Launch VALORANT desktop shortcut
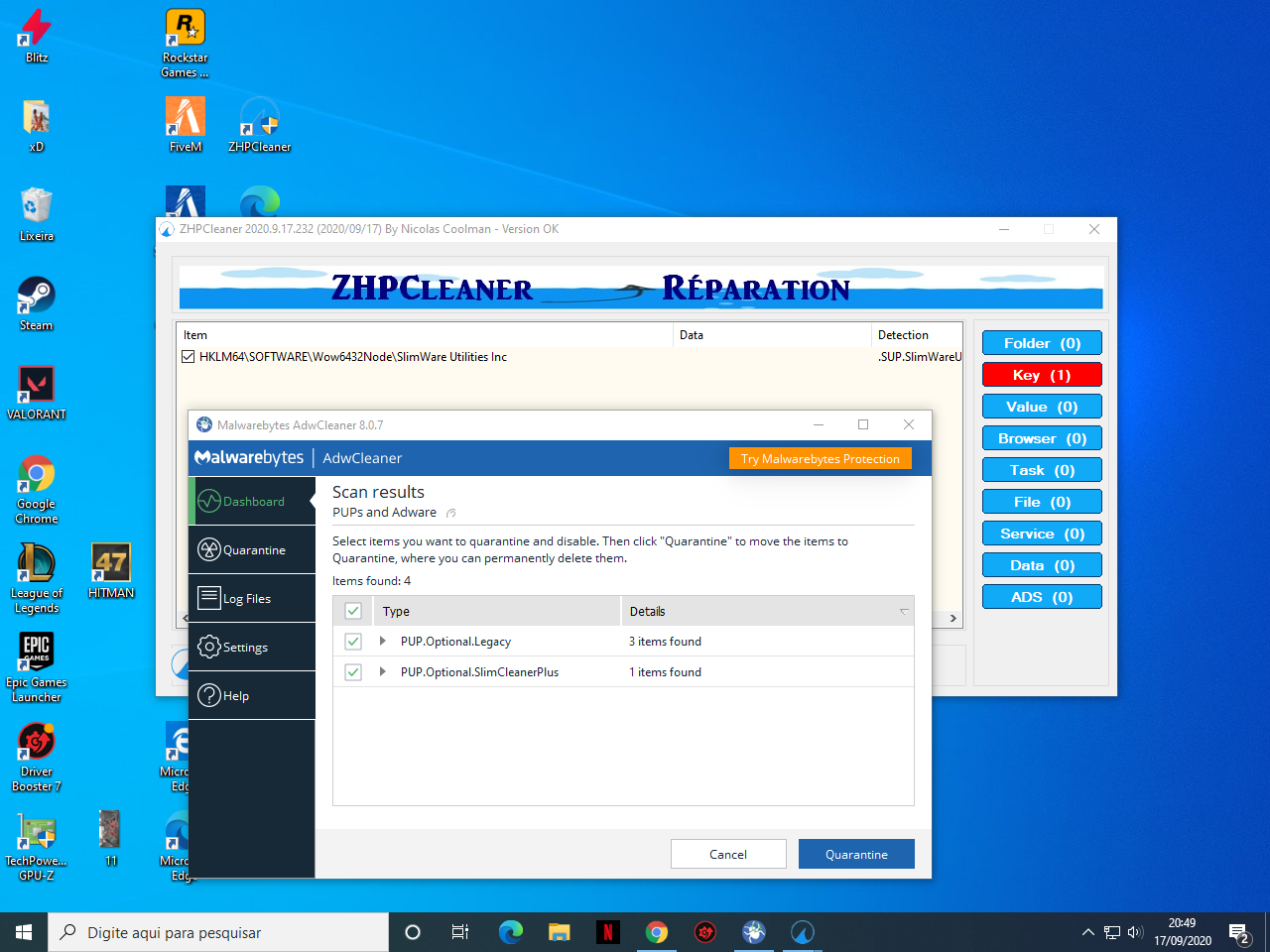 pyautogui.click(x=36, y=393)
